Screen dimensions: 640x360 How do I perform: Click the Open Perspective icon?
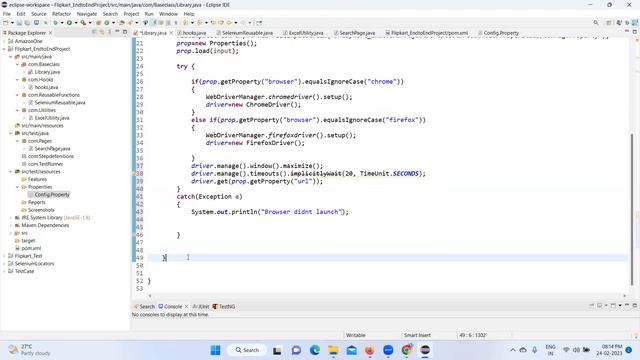click(609, 23)
